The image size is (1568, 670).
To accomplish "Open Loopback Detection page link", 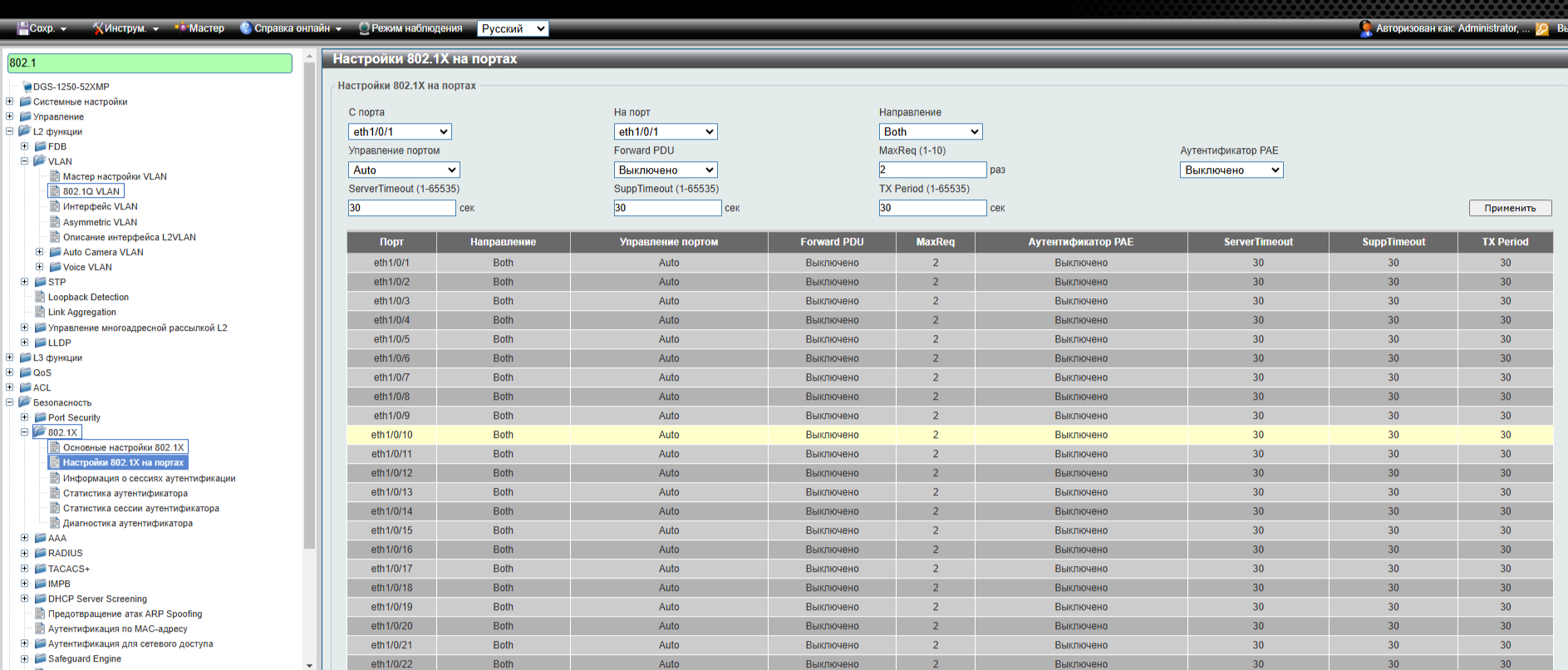I will [88, 297].
